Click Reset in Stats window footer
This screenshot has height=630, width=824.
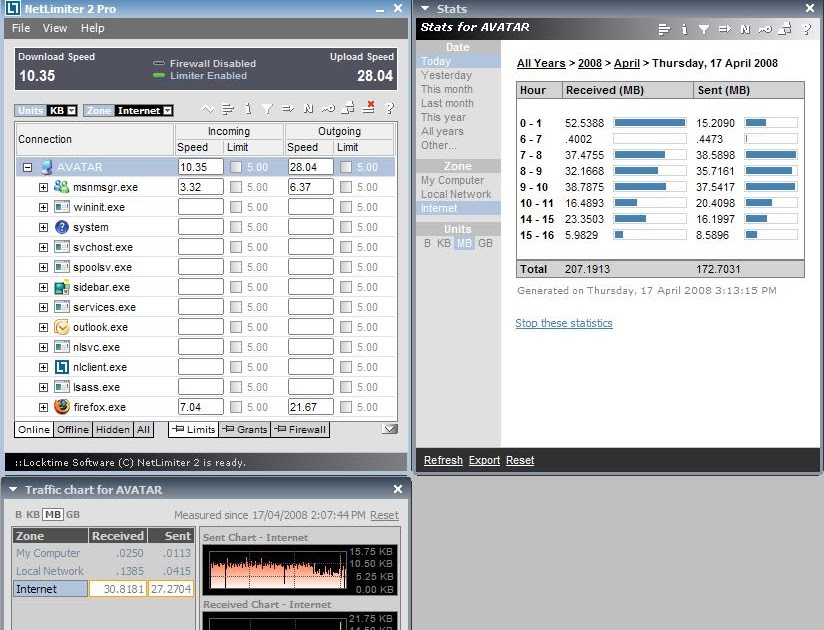tap(520, 460)
